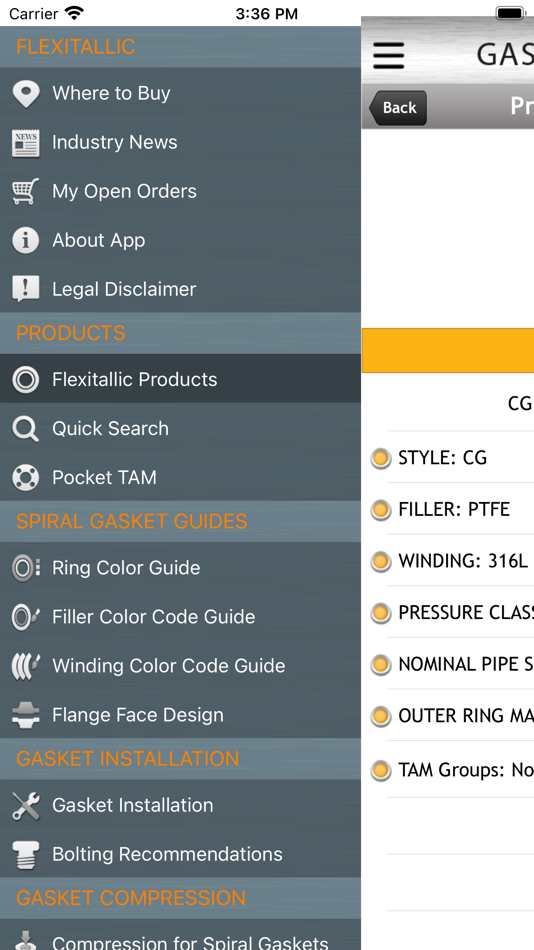
Task: Tap the orange bullet beside STYLE: CG
Action: [381, 459]
